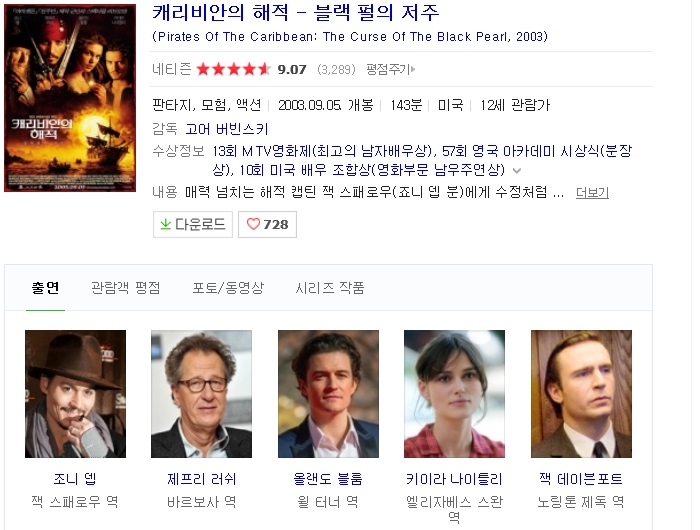Click 평점주기 rating link with arrow
This screenshot has width=700, height=530.
[391, 69]
